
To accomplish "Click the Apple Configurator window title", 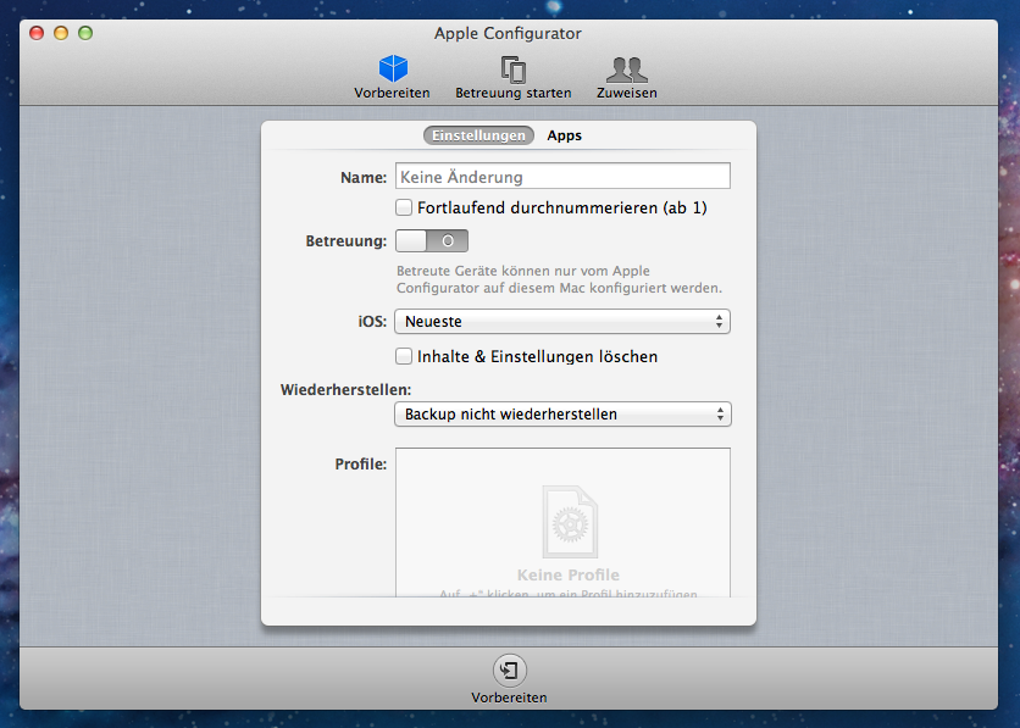I will click(508, 33).
